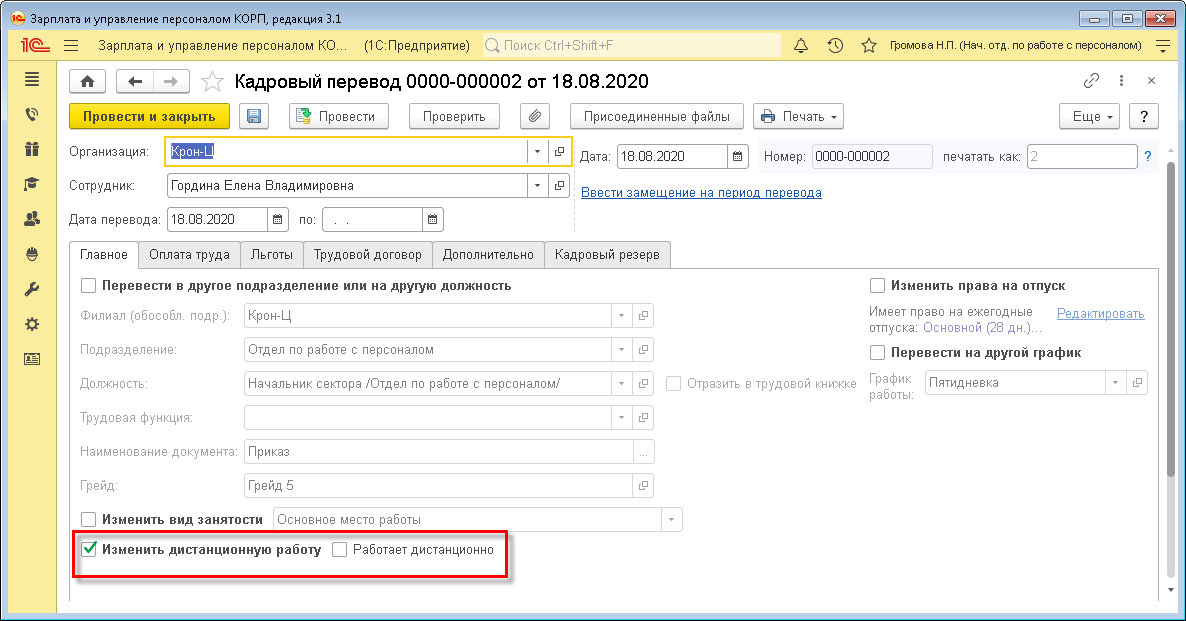
Task: Check Работает дистанционно checkbox
Action: point(340,549)
